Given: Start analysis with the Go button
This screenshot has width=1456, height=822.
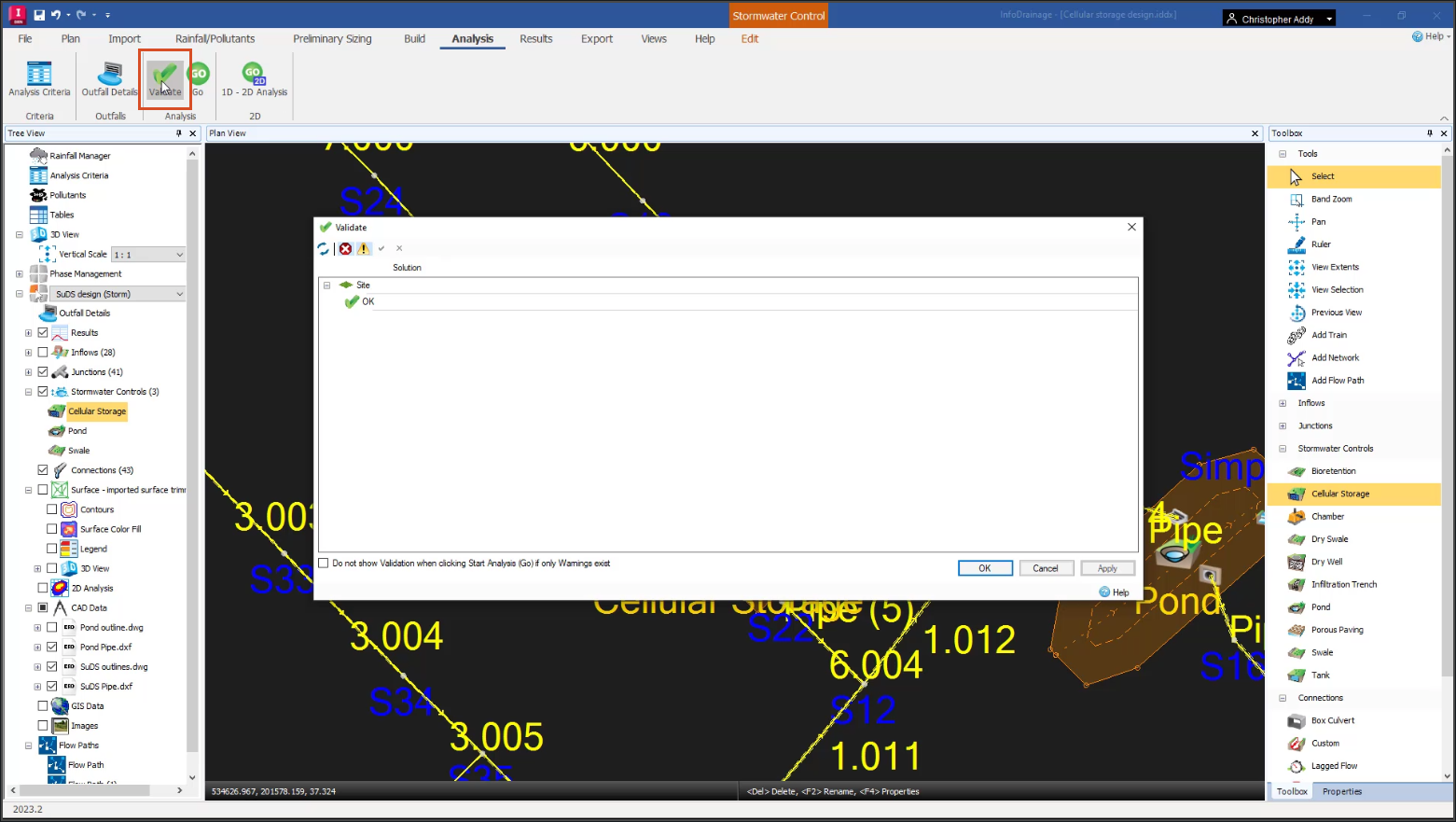Looking at the screenshot, I should point(198,79).
